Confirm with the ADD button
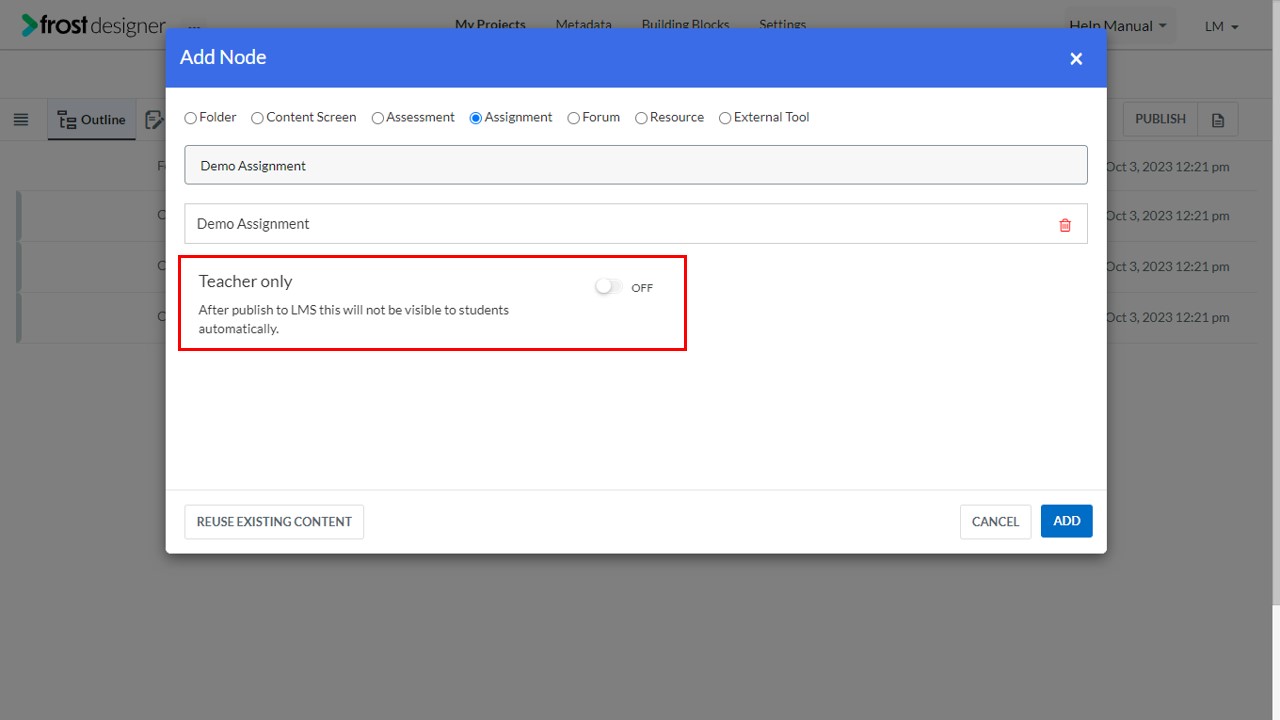The height and width of the screenshot is (720, 1280). tap(1067, 521)
